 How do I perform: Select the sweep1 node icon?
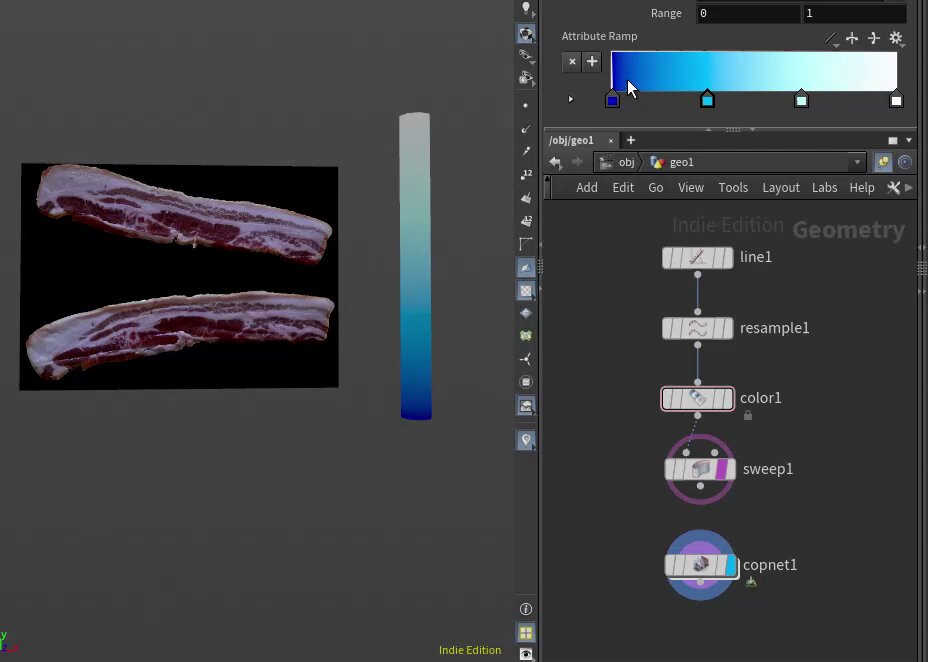[x=700, y=469]
